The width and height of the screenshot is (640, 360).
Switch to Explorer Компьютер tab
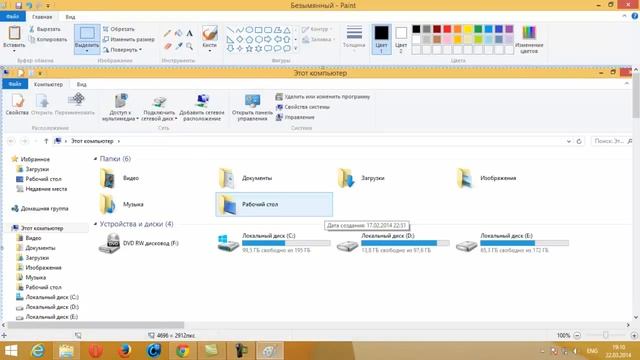49,84
